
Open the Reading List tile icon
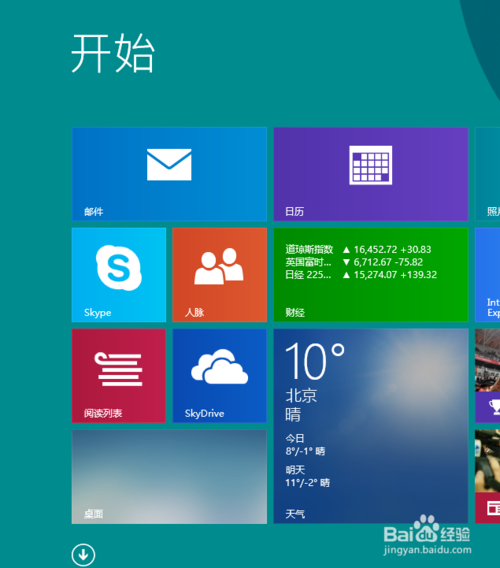click(119, 369)
